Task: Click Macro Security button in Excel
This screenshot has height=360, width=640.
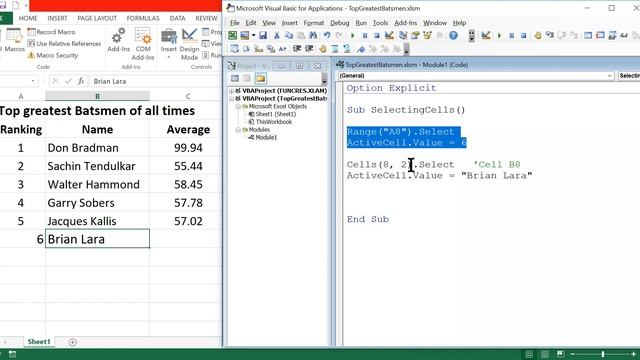Action: click(x=53, y=56)
